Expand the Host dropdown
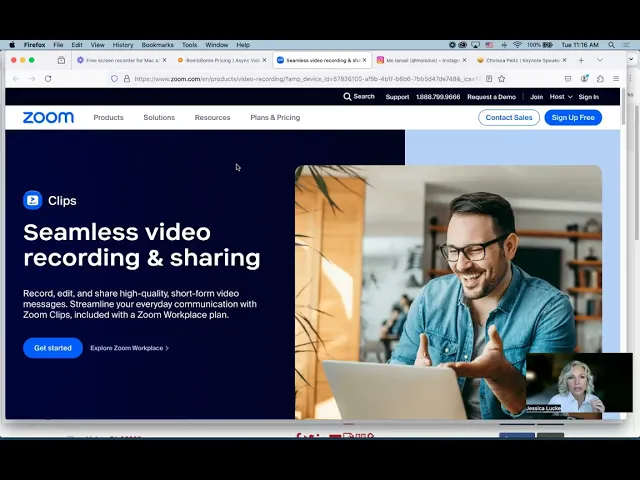The image size is (640, 480). click(x=561, y=97)
